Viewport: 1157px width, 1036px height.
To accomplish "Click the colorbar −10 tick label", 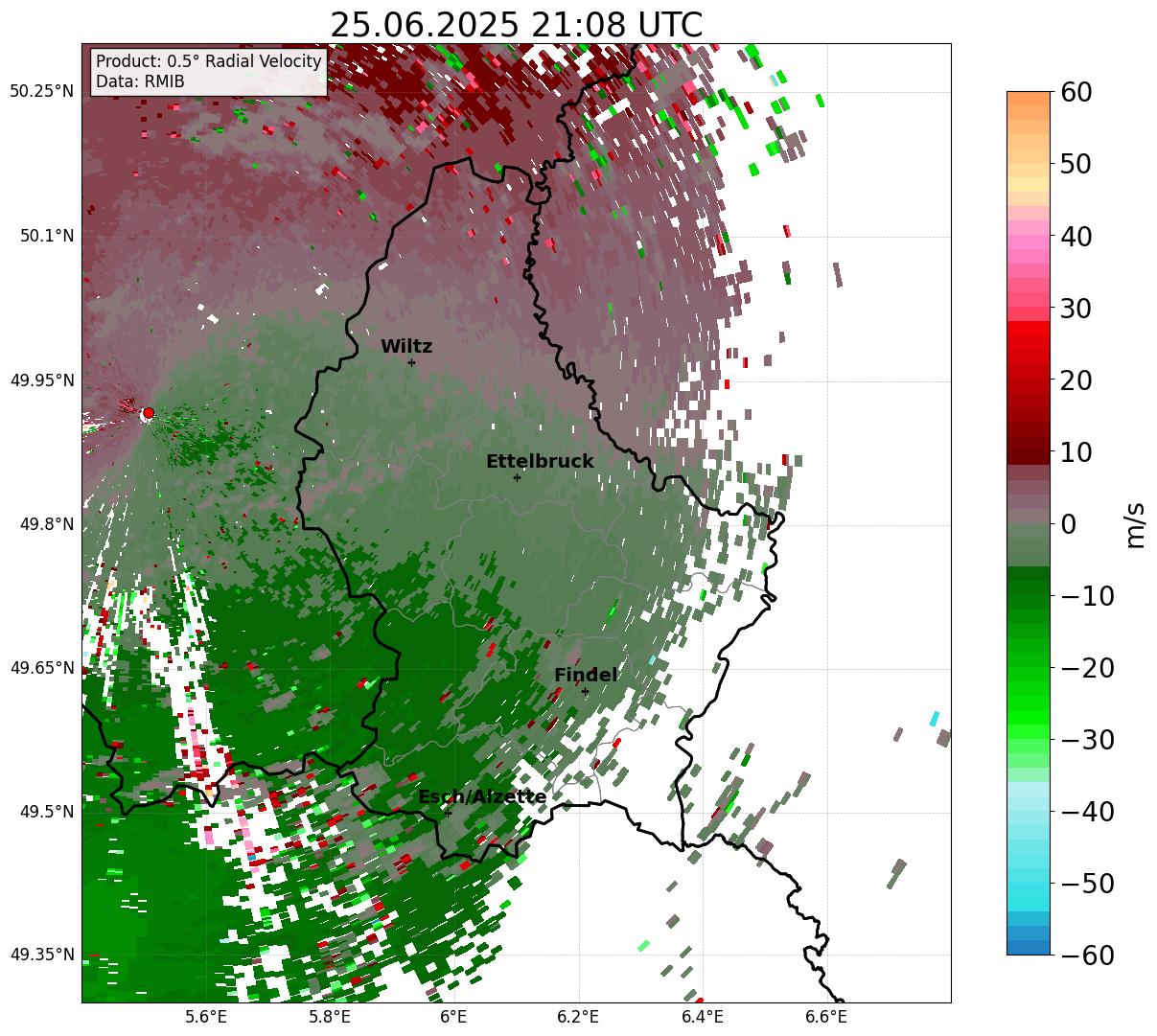I will tap(1086, 596).
